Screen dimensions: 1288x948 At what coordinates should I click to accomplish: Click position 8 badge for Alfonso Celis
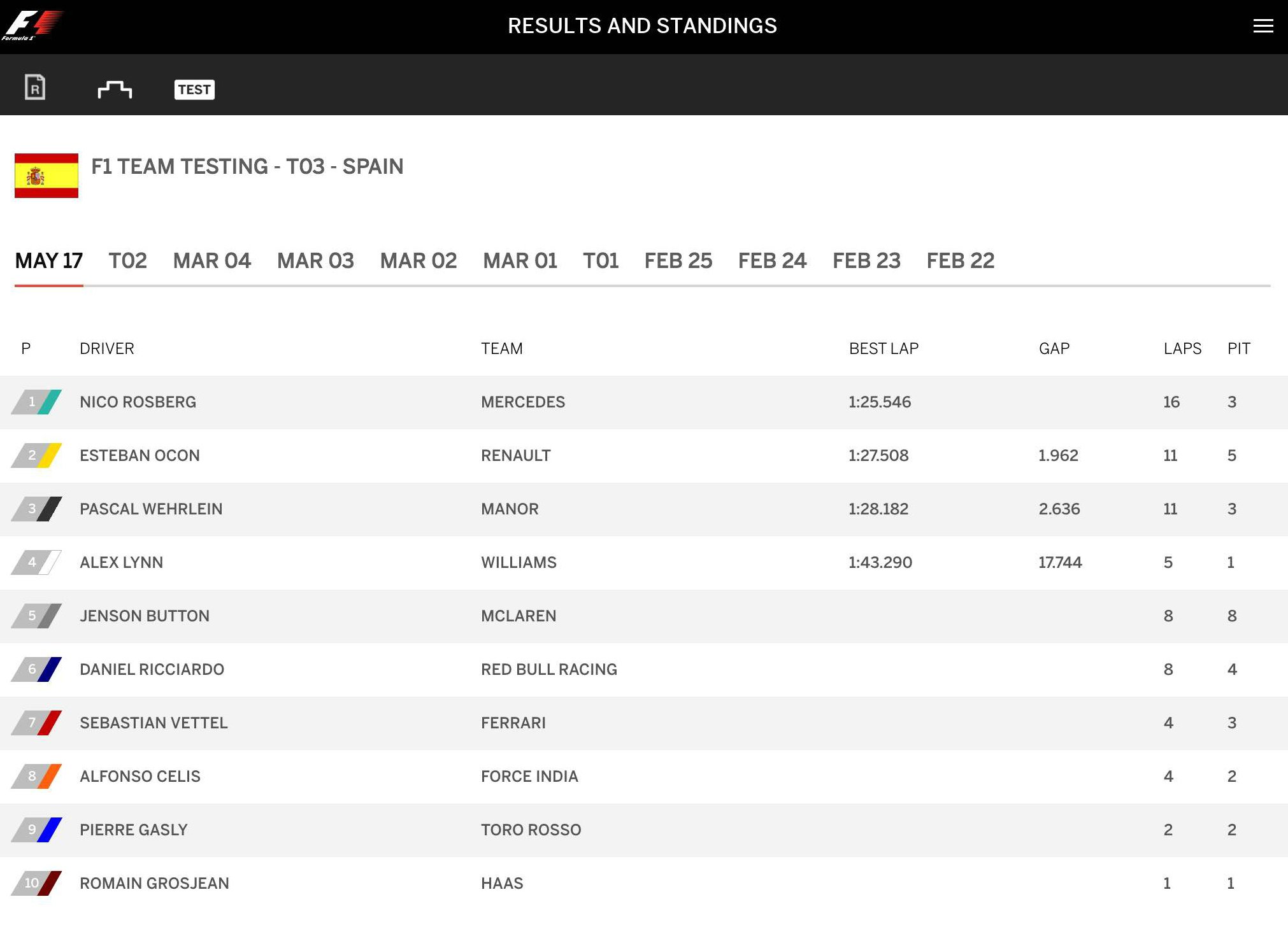click(36, 776)
